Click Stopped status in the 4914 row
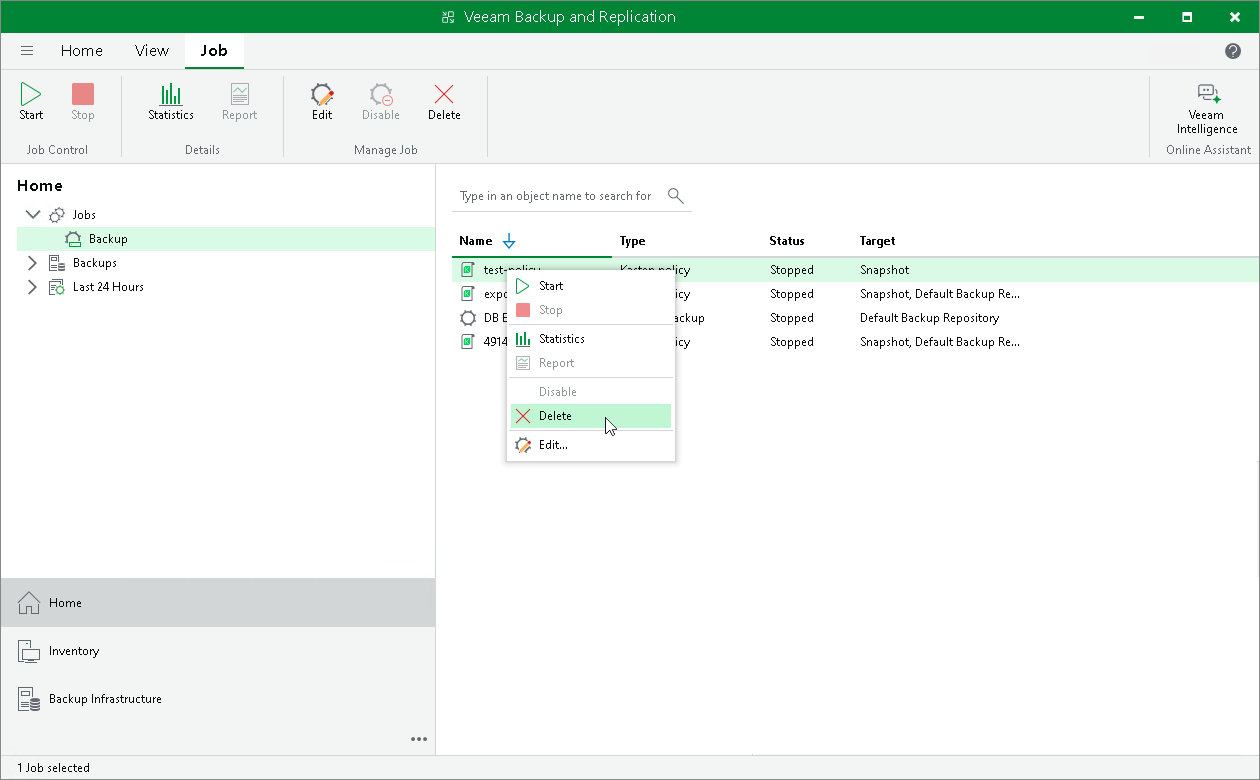Image resolution: width=1260 pixels, height=780 pixels. point(792,342)
